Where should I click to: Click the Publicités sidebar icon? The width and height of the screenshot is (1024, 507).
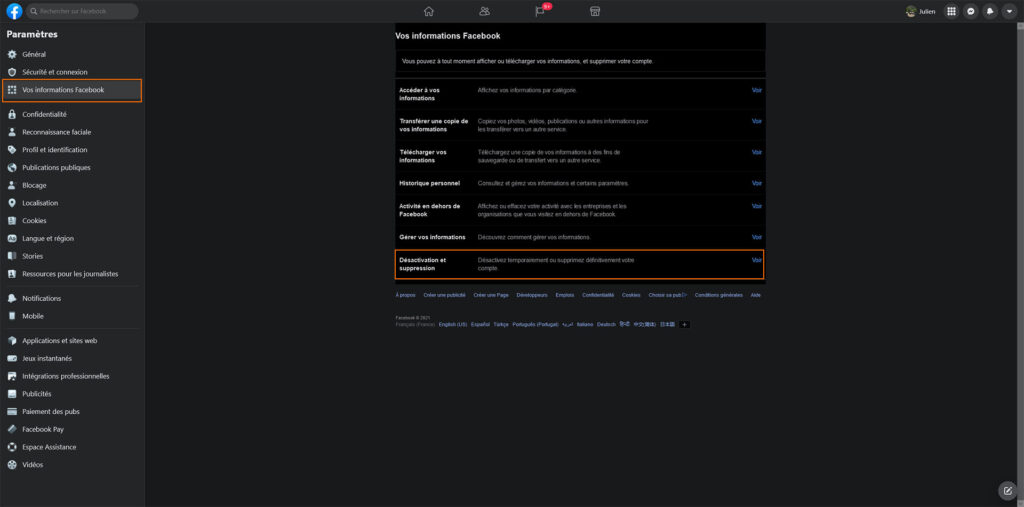click(x=11, y=394)
